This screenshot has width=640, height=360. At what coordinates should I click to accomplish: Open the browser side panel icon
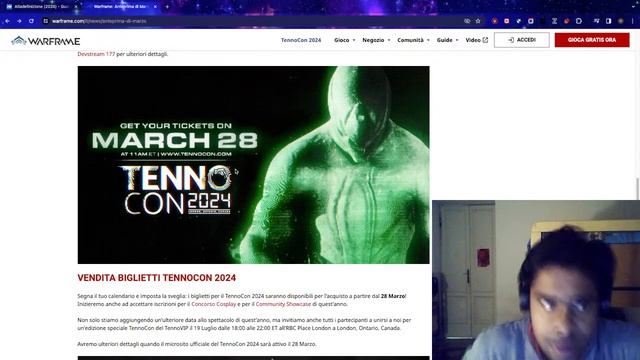click(x=609, y=21)
